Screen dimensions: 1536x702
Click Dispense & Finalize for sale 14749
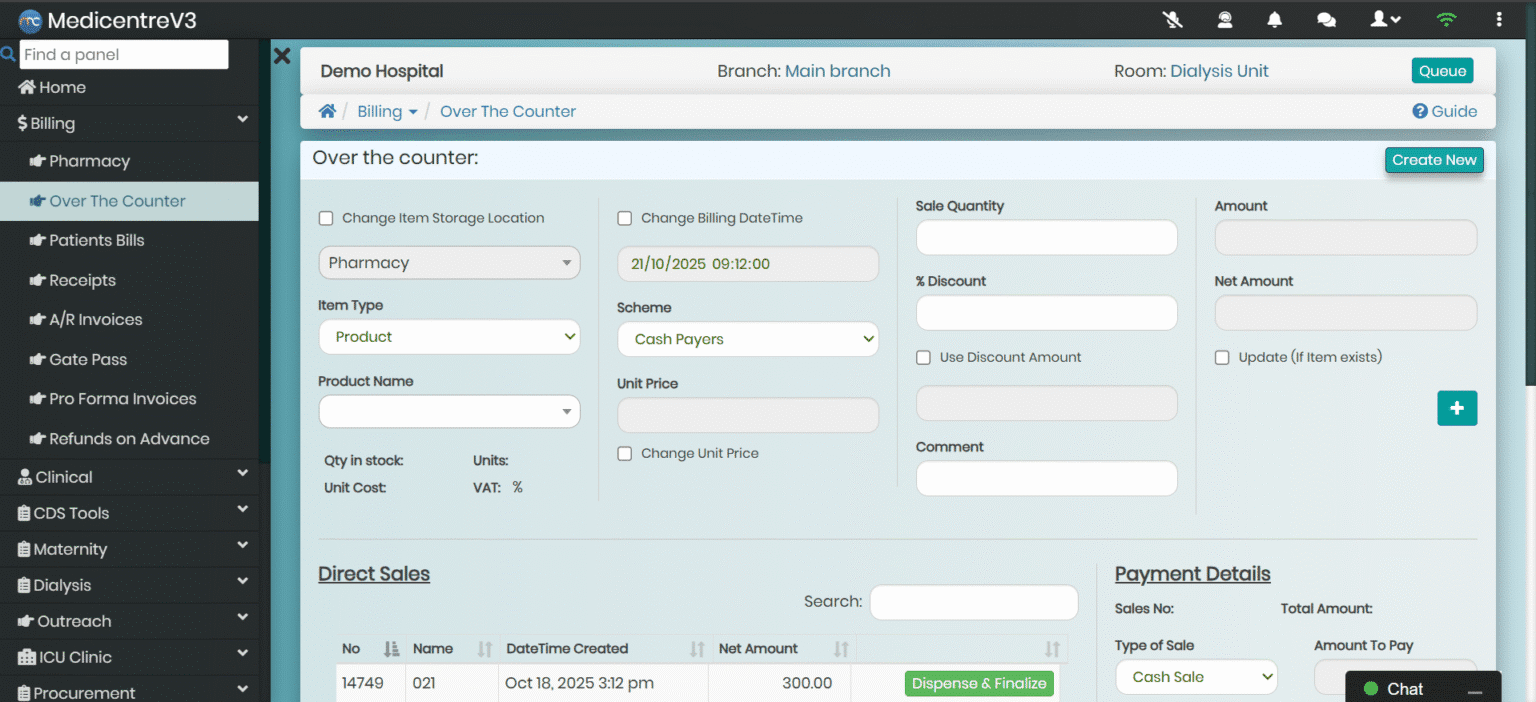(979, 683)
